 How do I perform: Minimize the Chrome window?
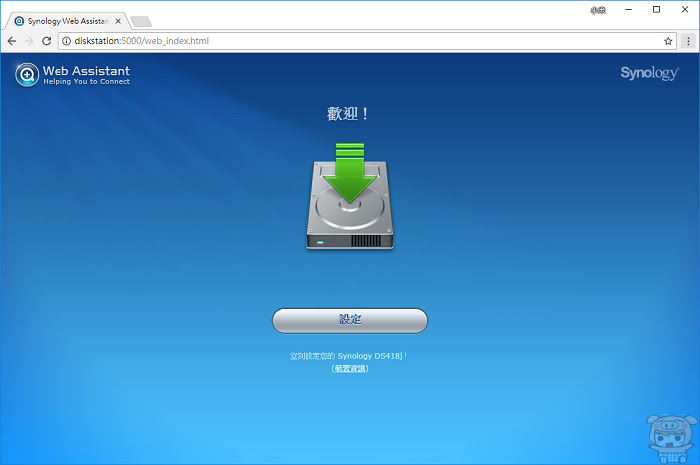tap(629, 9)
